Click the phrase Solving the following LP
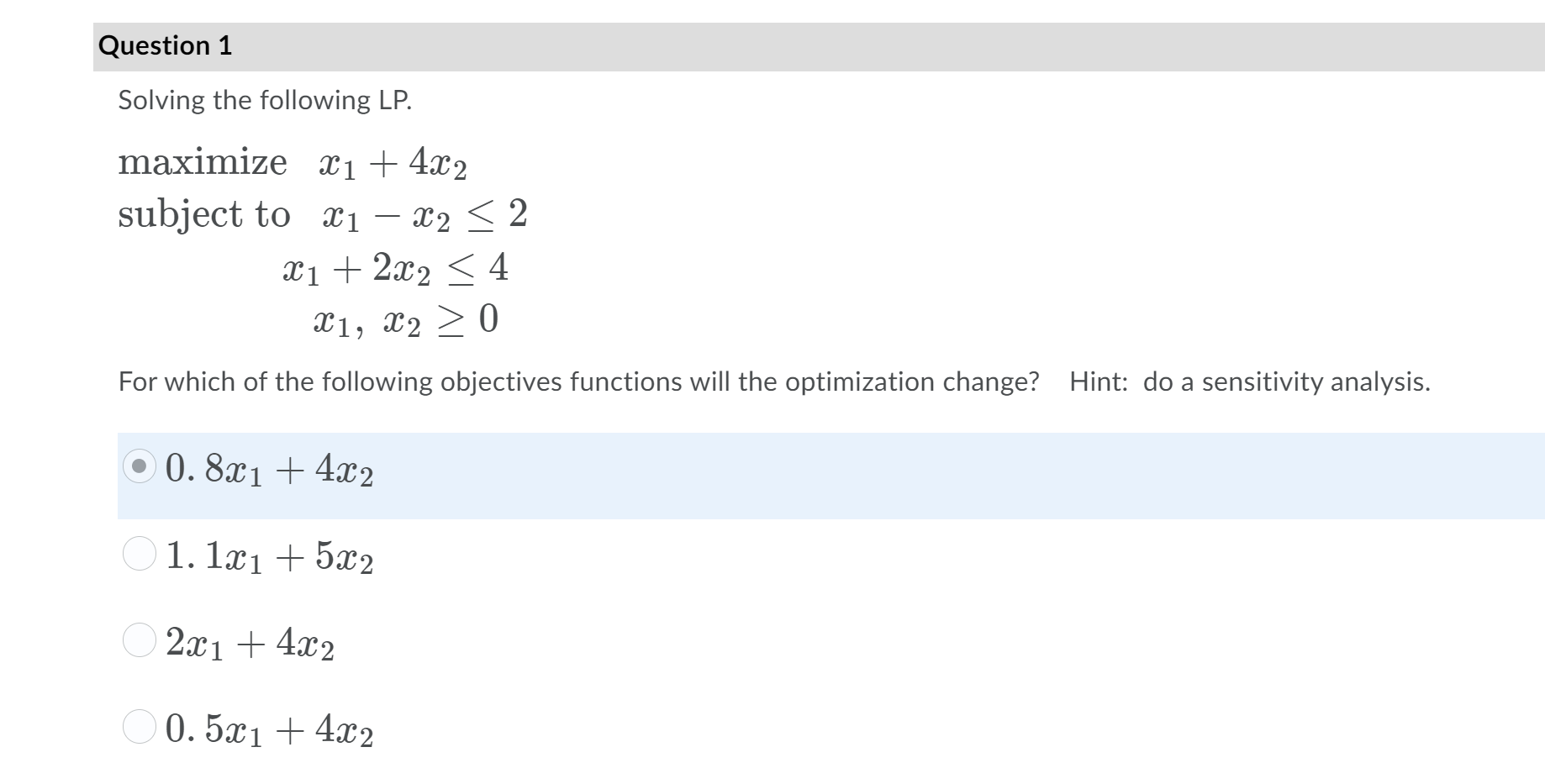This screenshot has height=784, width=1545. pyautogui.click(x=265, y=100)
